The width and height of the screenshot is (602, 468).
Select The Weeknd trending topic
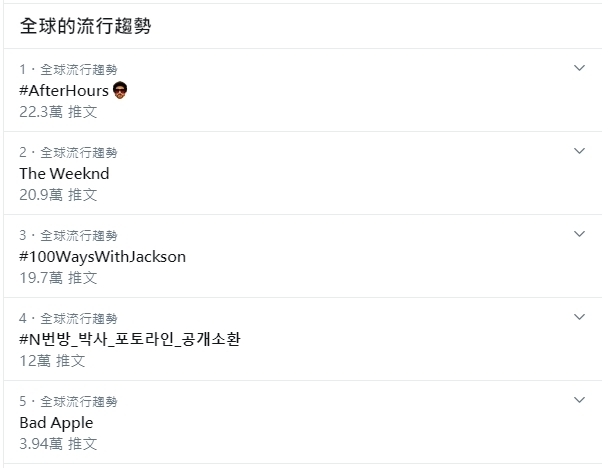point(64,173)
